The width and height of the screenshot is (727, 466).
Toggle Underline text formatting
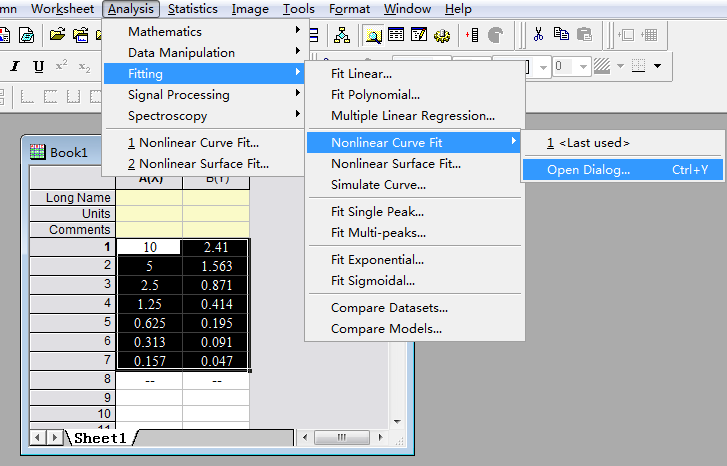(38, 66)
